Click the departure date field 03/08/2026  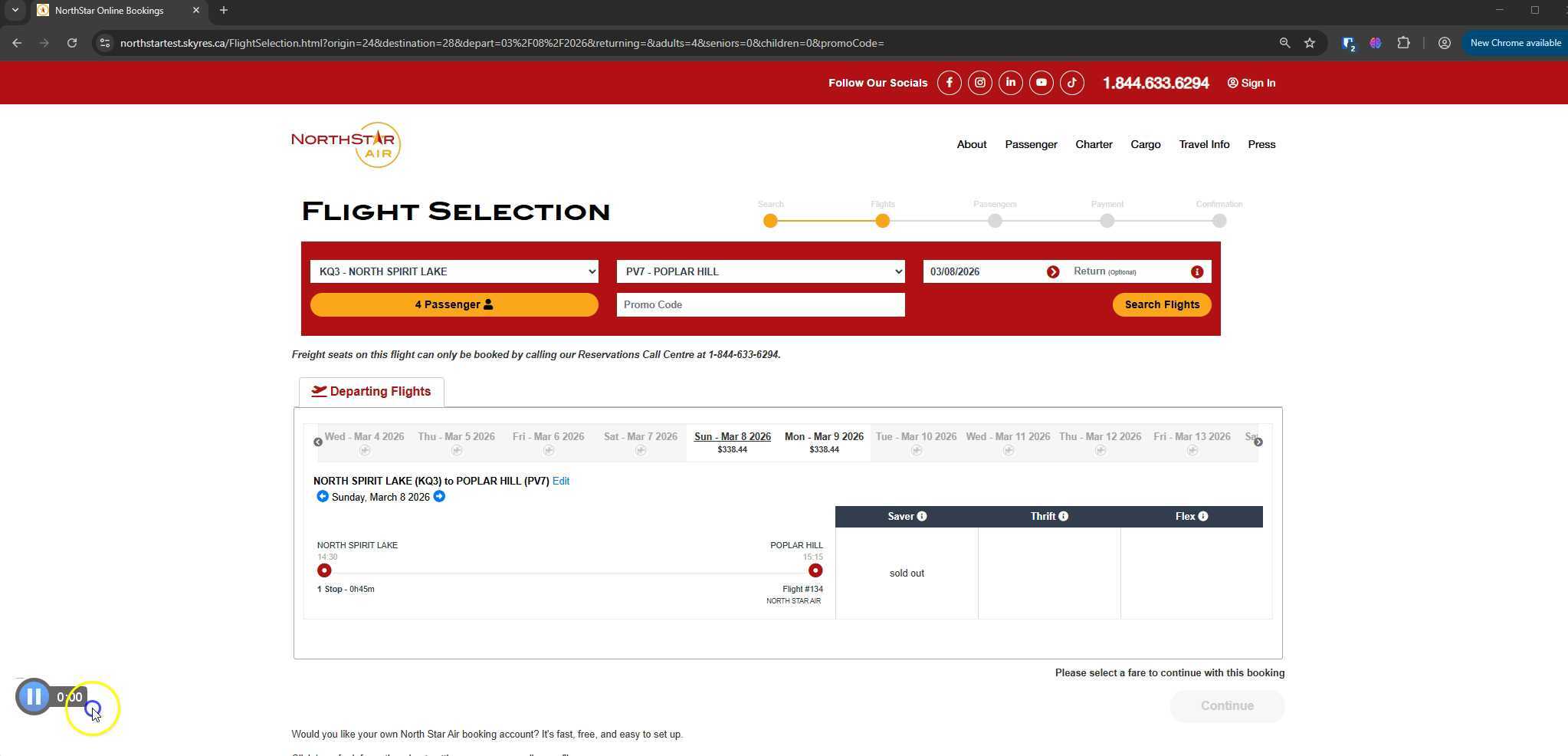pos(985,272)
